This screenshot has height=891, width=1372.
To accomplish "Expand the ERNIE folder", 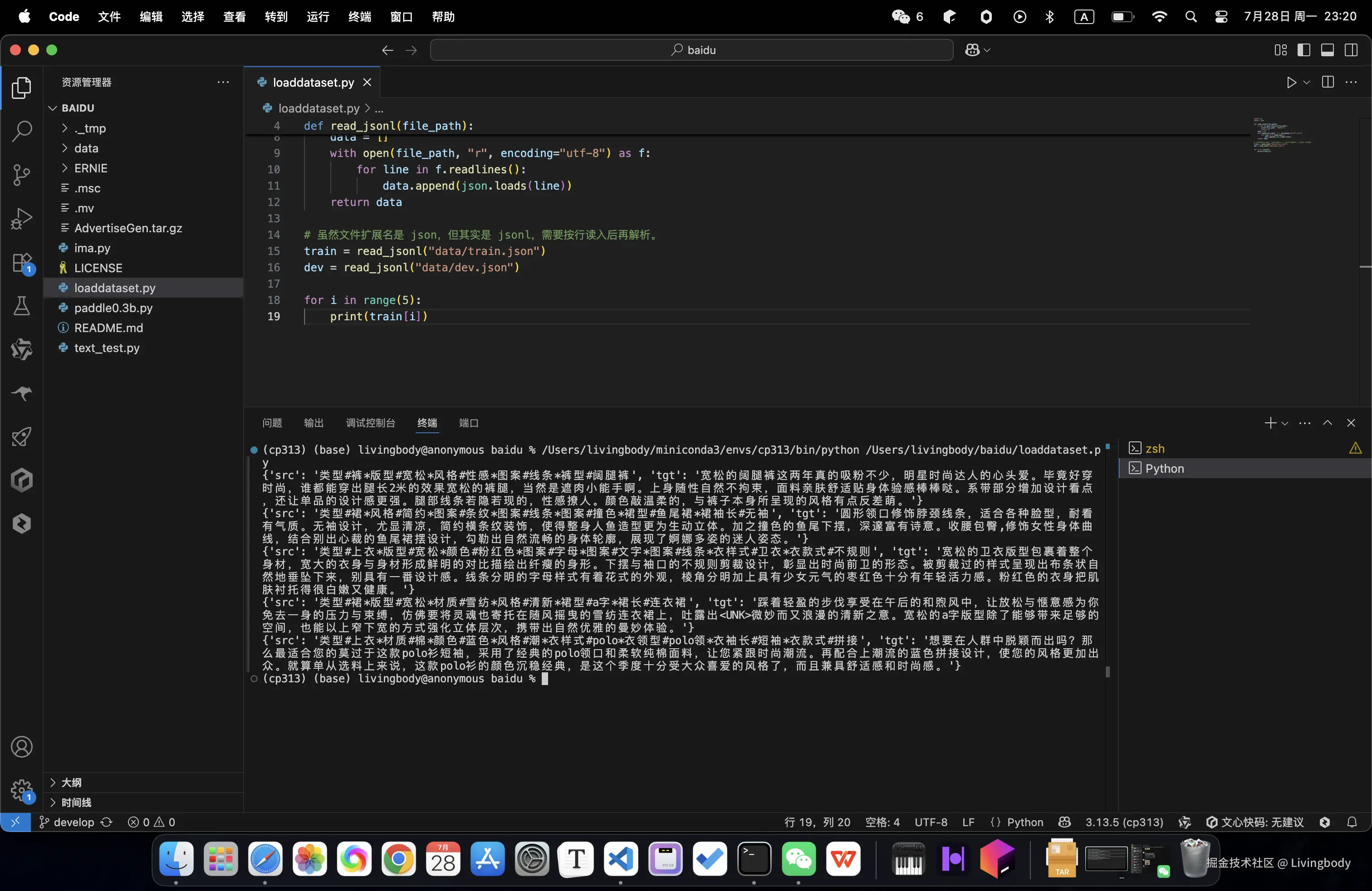I will [x=143, y=168].
